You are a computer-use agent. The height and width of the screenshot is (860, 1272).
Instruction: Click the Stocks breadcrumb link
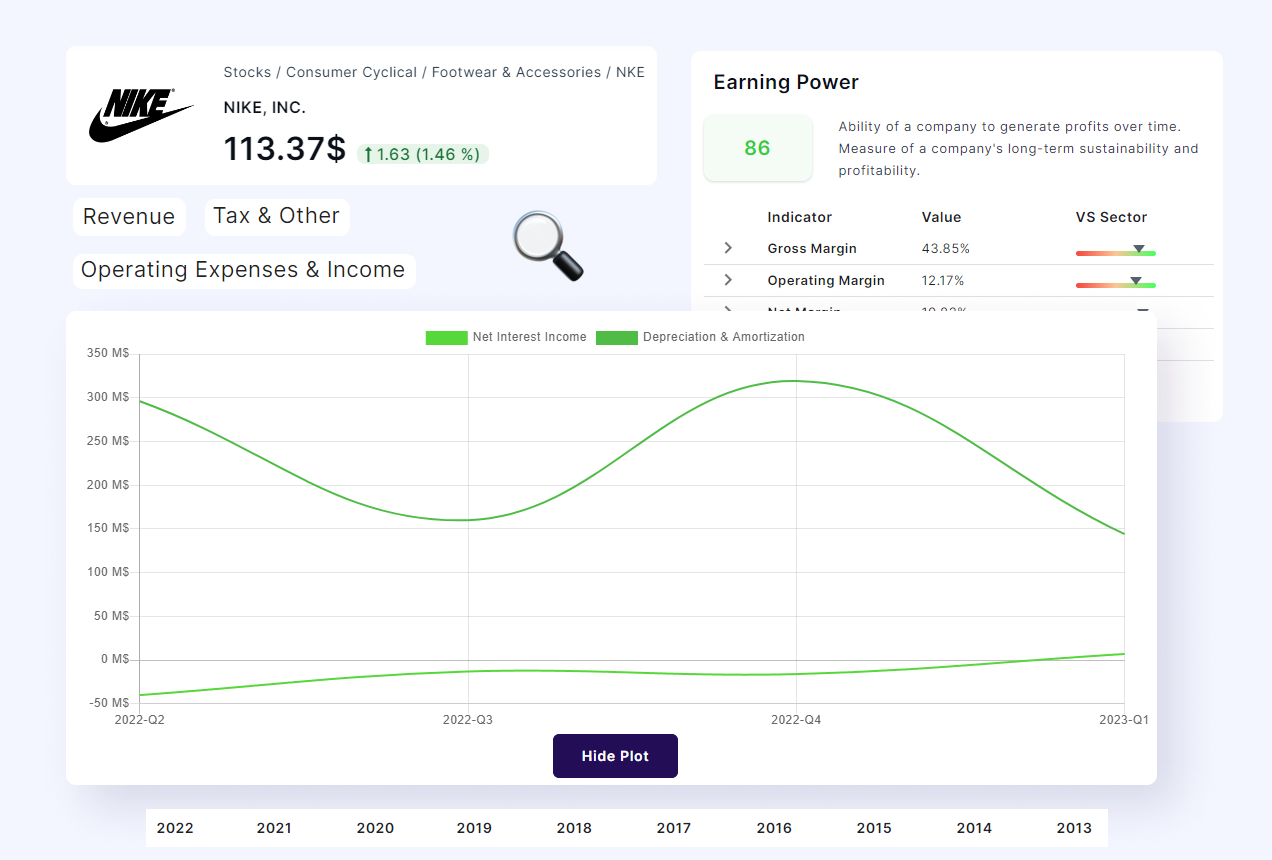click(x=247, y=72)
